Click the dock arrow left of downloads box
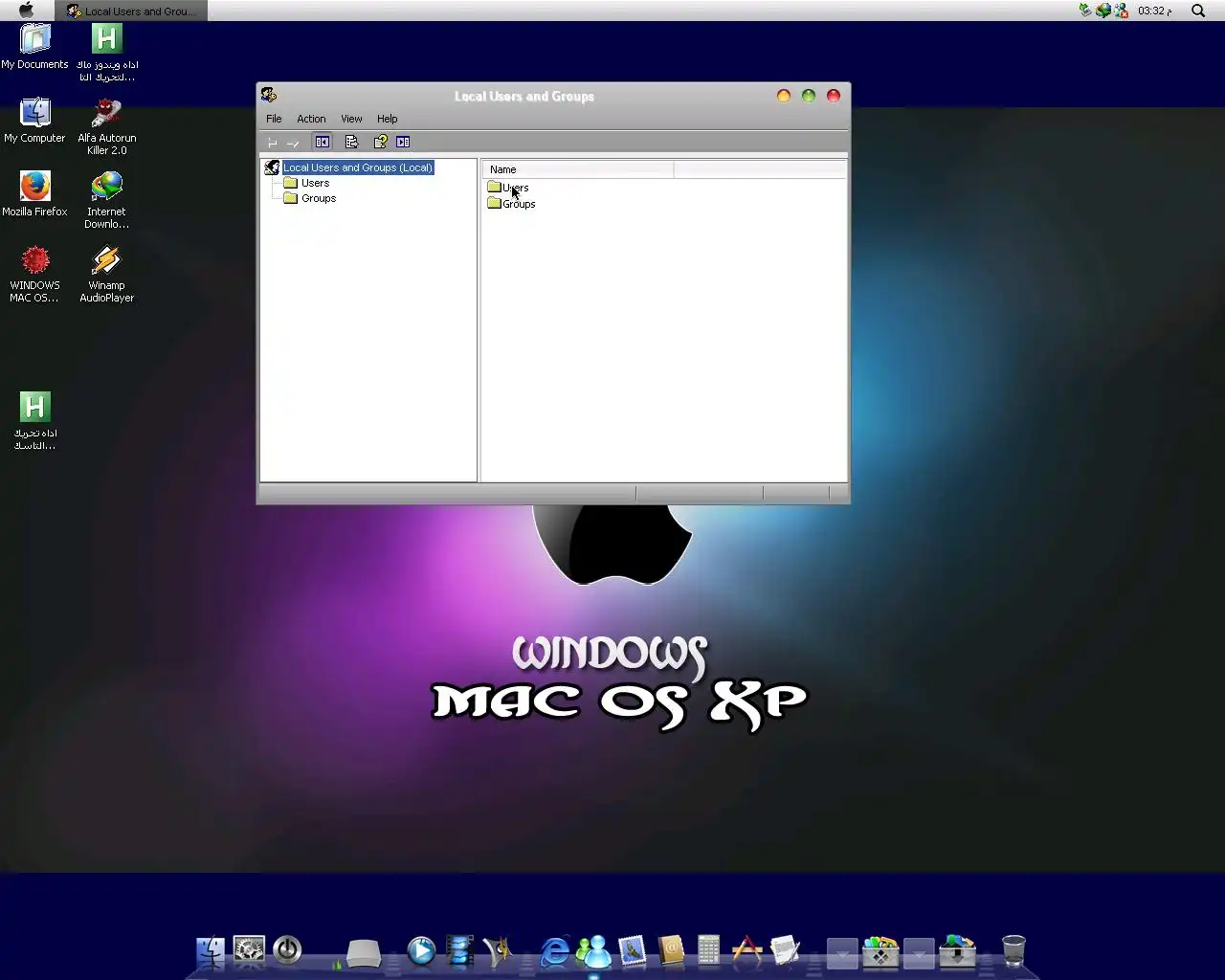The image size is (1225, 980). (x=919, y=953)
